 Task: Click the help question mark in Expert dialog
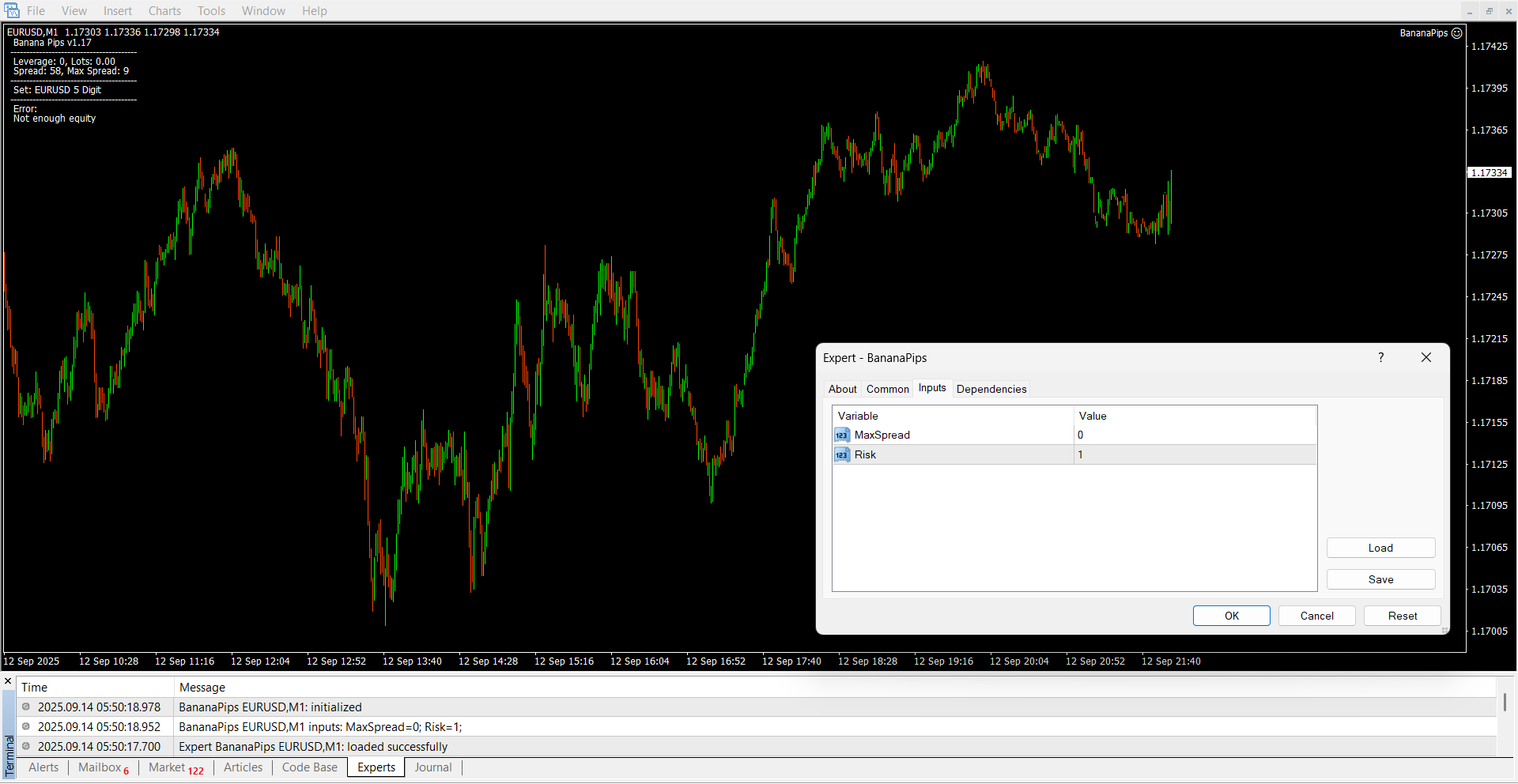click(x=1381, y=358)
